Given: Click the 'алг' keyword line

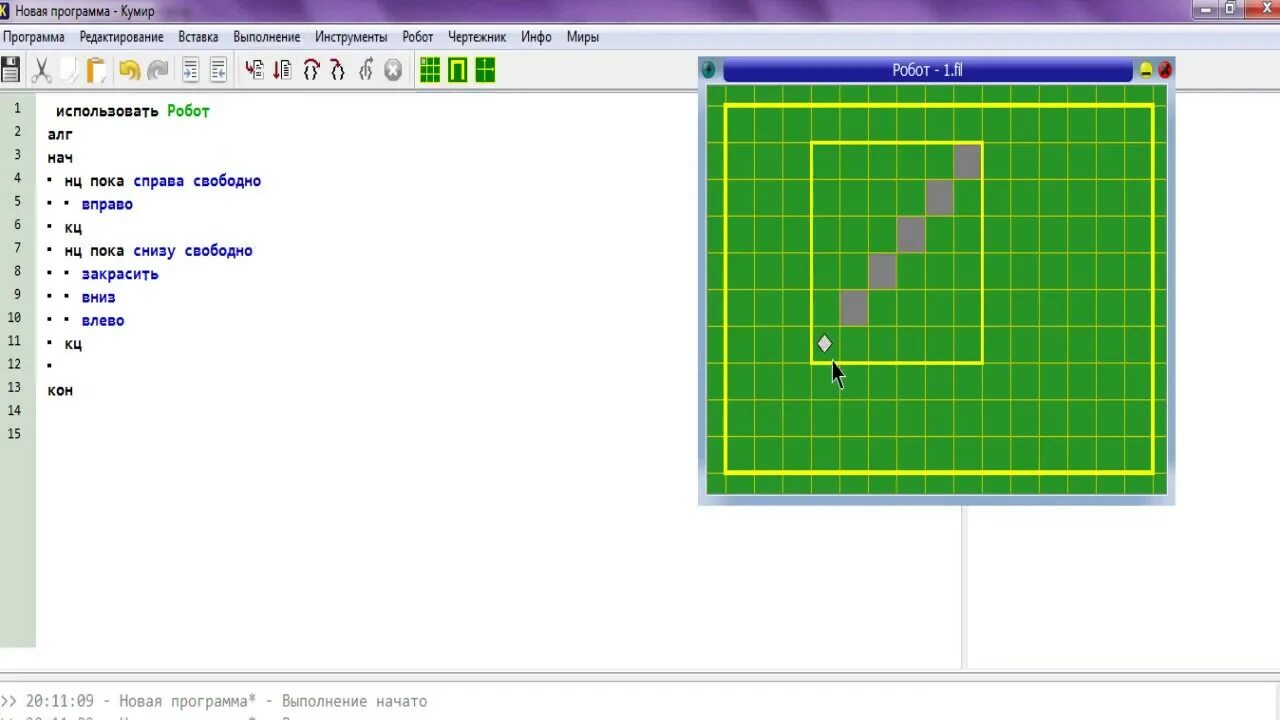Looking at the screenshot, I should (60, 134).
